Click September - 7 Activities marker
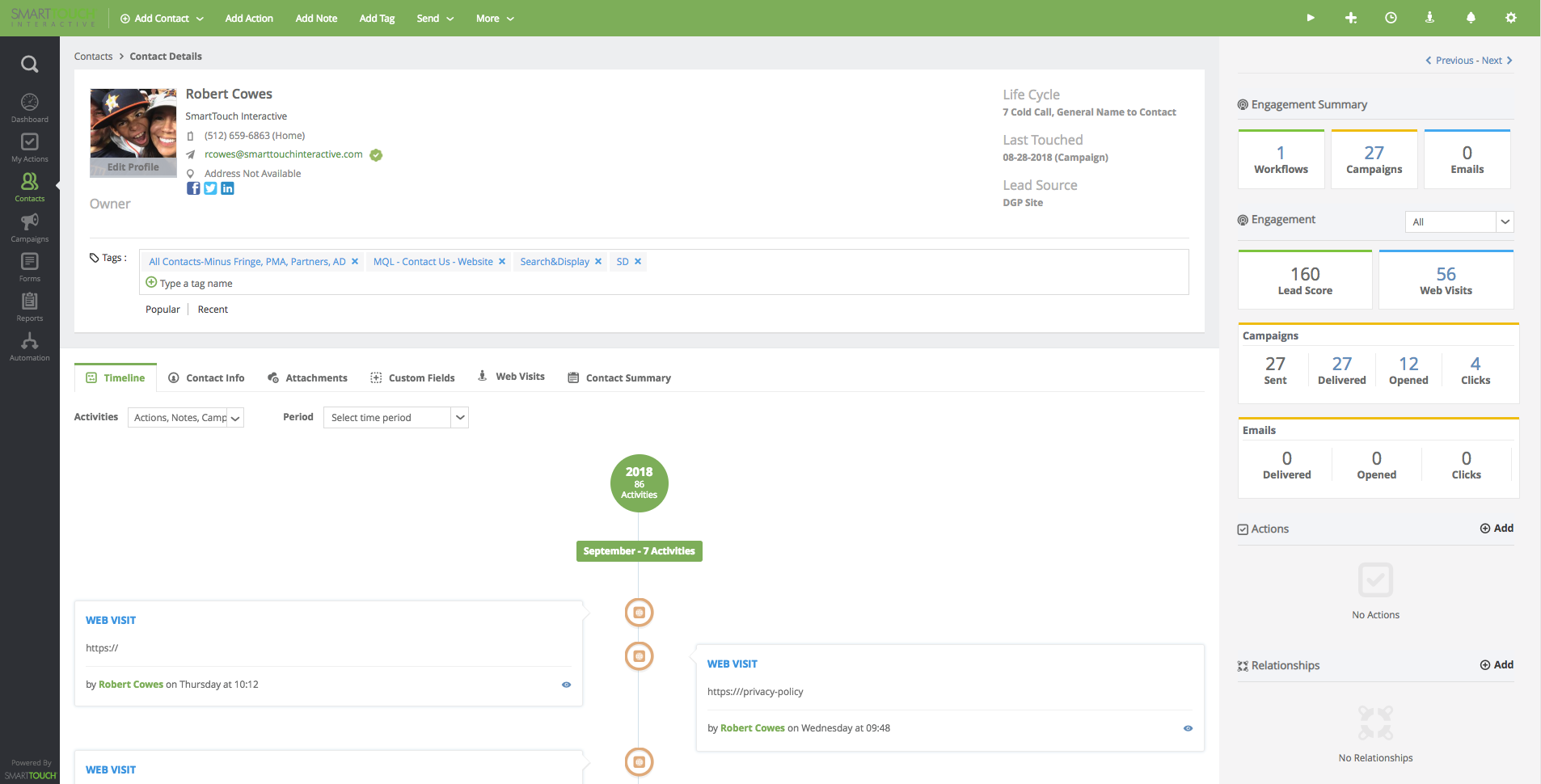The height and width of the screenshot is (784, 1541). tap(640, 551)
